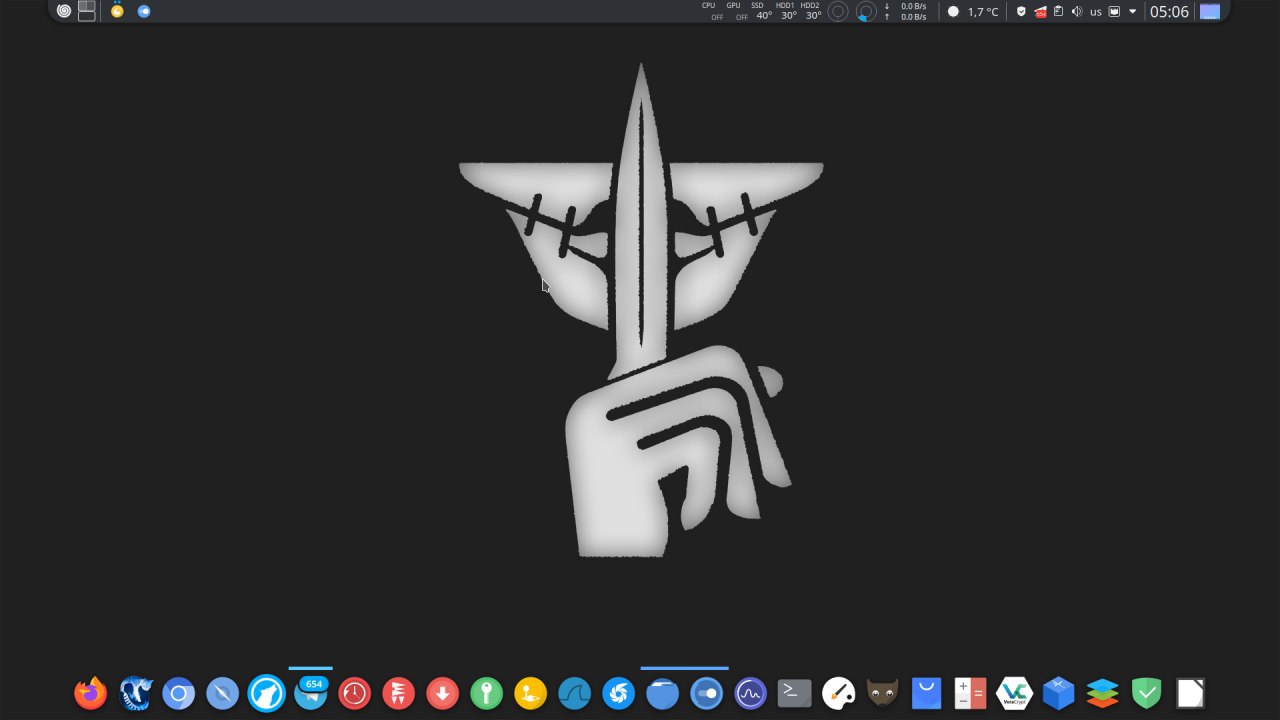Open the volume speaker tray icon
The image size is (1280, 720).
coord(1077,12)
